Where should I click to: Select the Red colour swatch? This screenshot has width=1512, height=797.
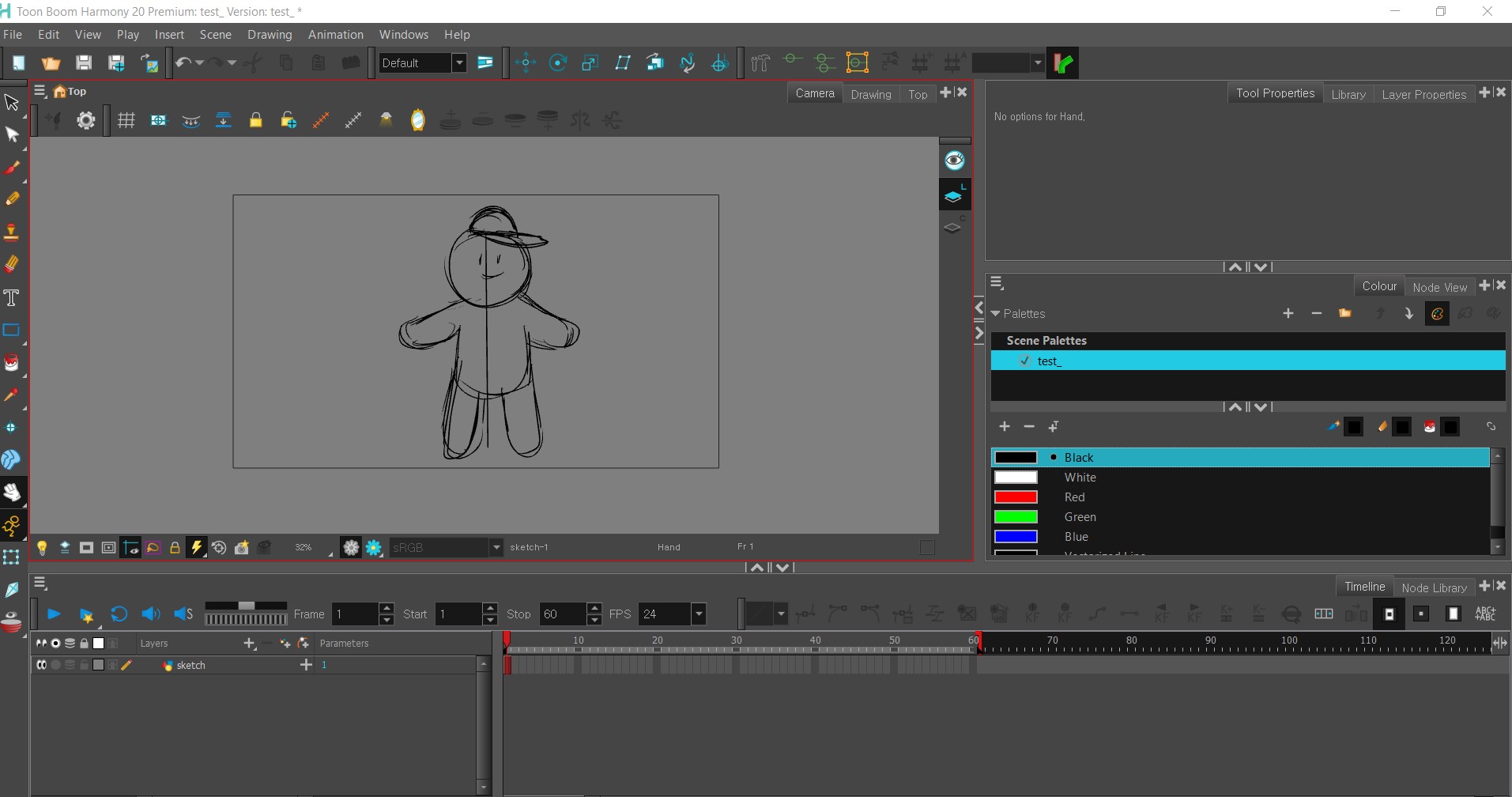click(x=1016, y=497)
